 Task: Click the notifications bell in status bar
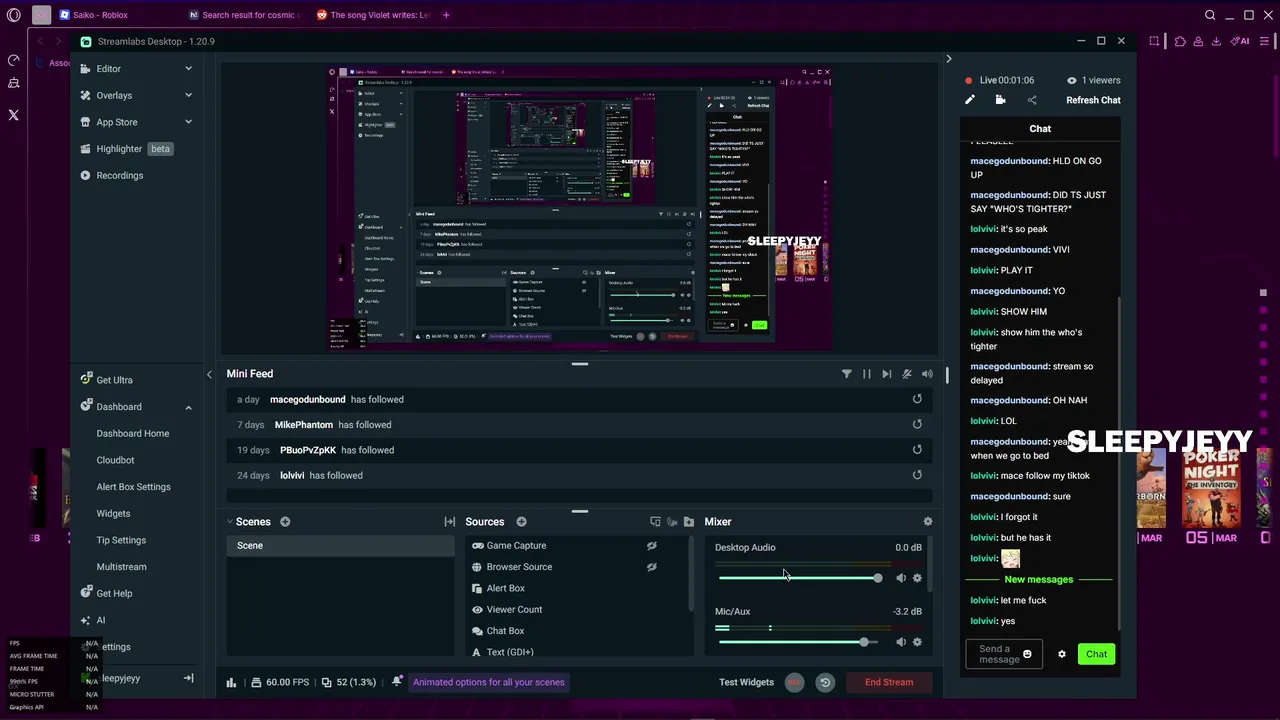pos(397,682)
